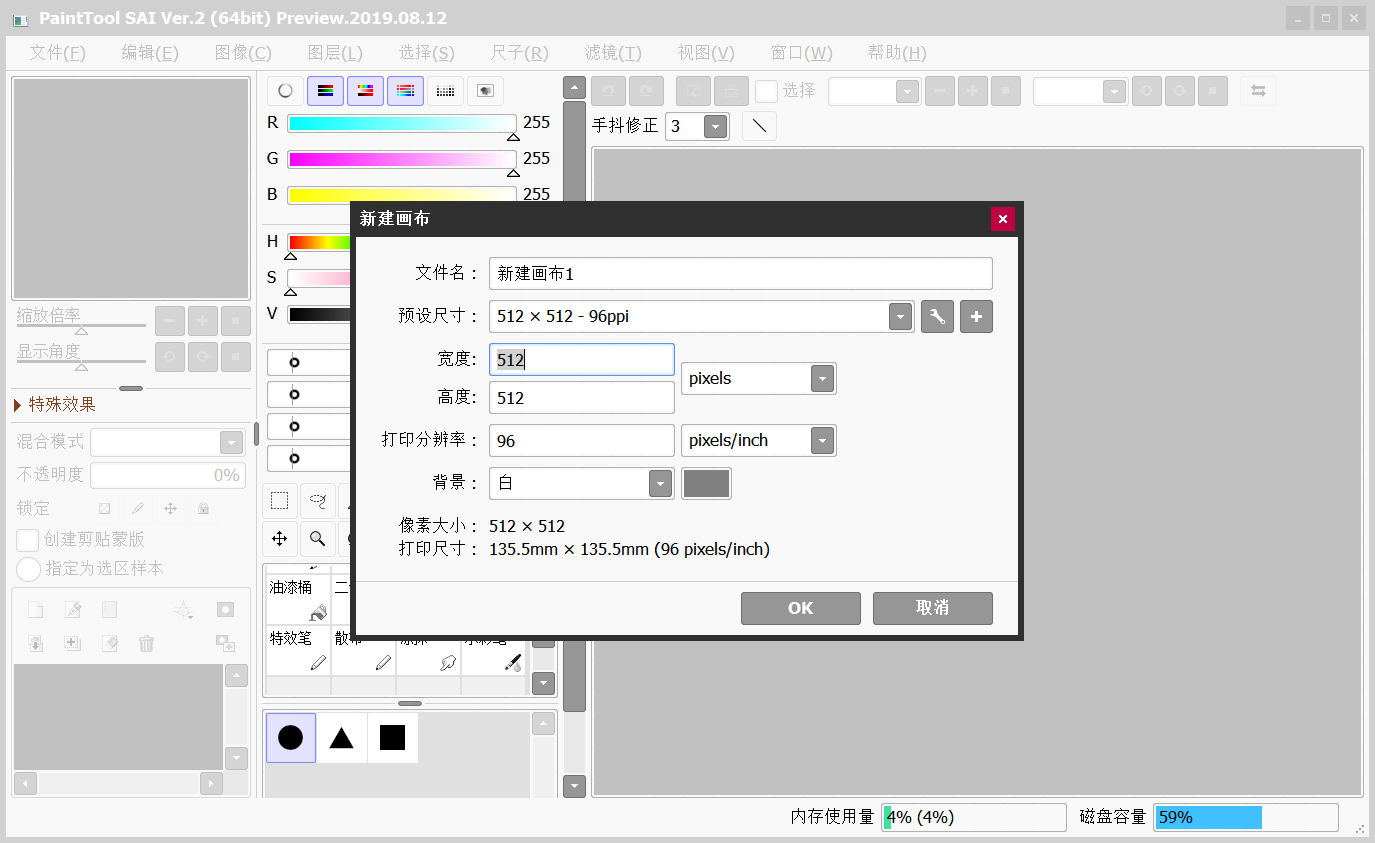Open the 滤镜(T) menu
The width and height of the screenshot is (1375, 843).
click(x=613, y=53)
